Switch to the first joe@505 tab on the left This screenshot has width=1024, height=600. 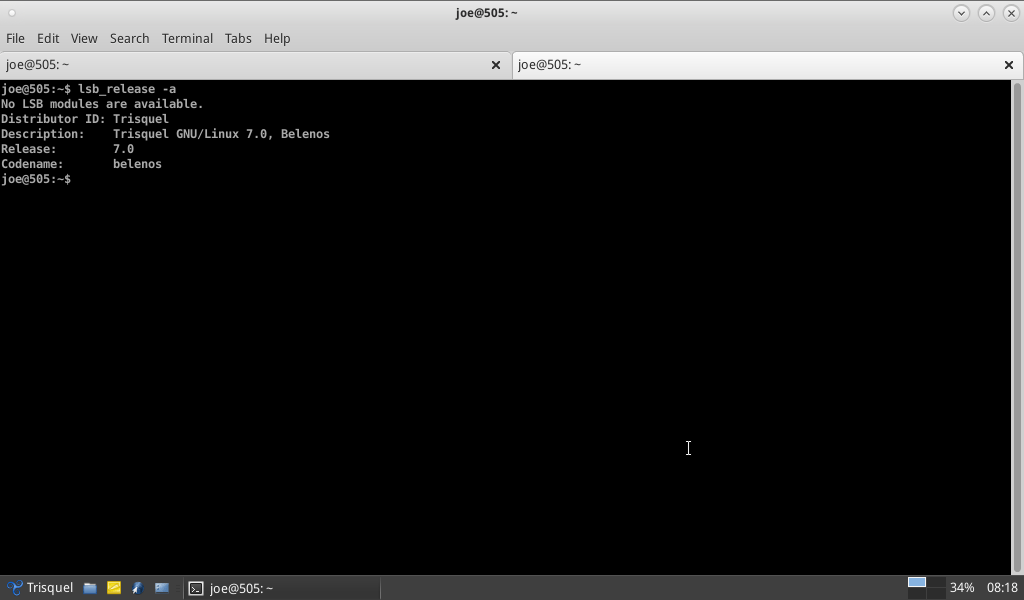pyautogui.click(x=255, y=65)
